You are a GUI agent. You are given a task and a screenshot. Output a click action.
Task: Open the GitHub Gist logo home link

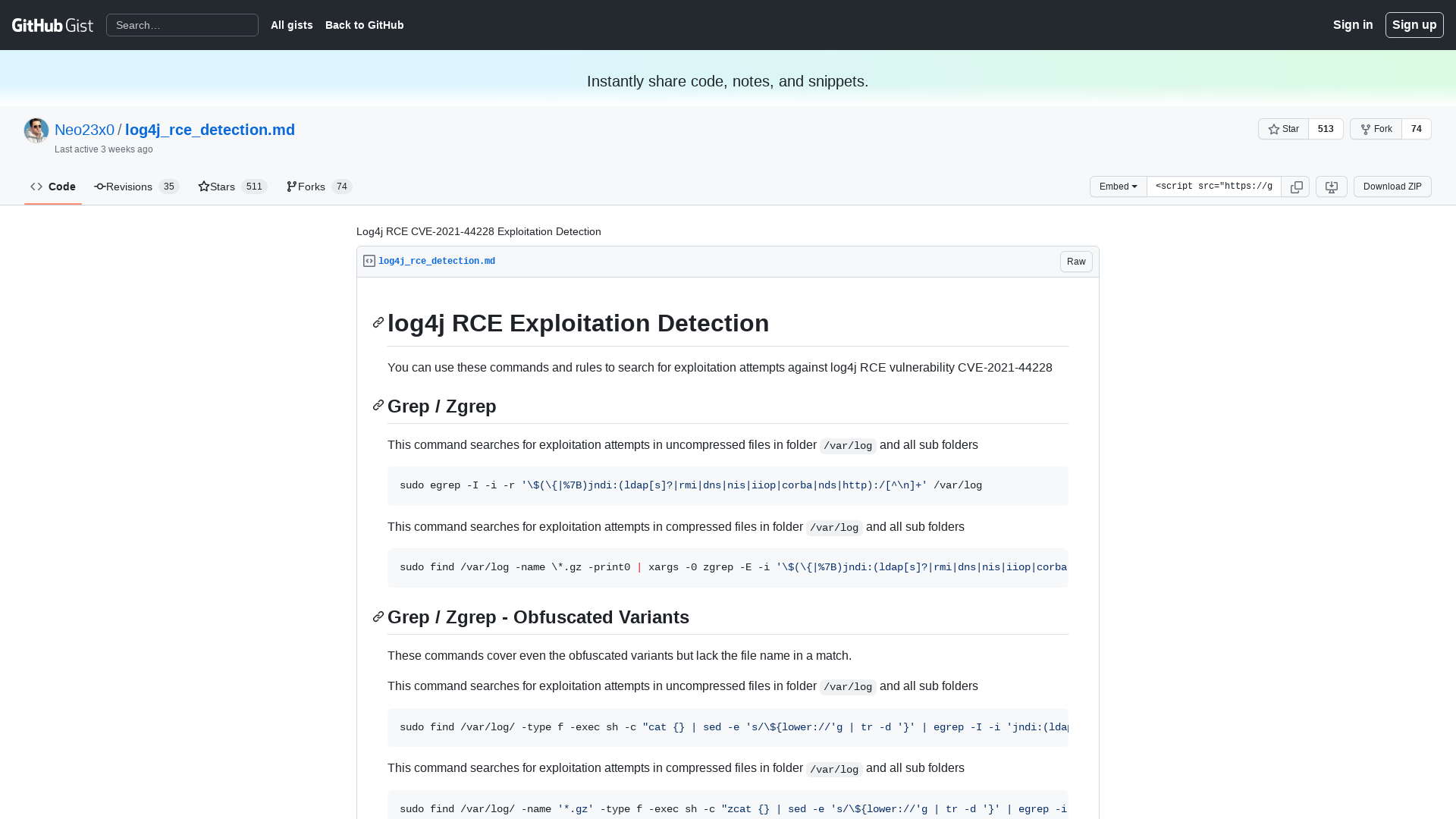click(x=52, y=25)
